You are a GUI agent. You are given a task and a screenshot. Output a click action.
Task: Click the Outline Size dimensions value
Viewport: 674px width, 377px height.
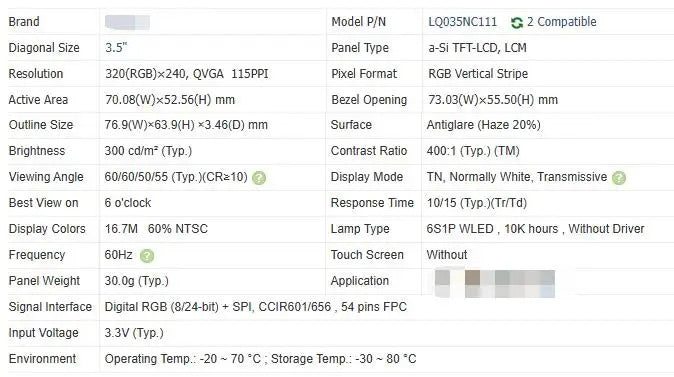[x=186, y=125]
